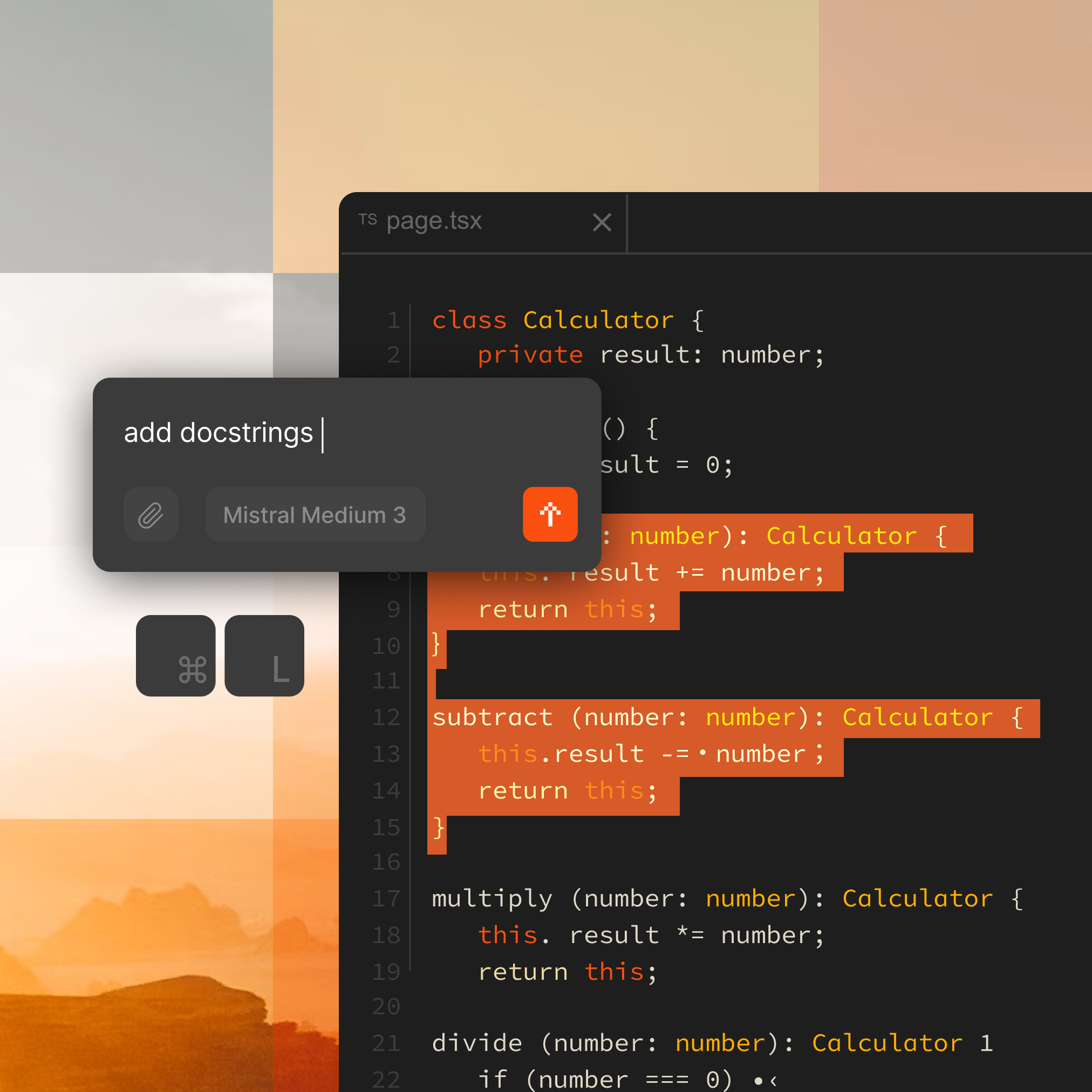Close the page.tsx tab

point(602,222)
